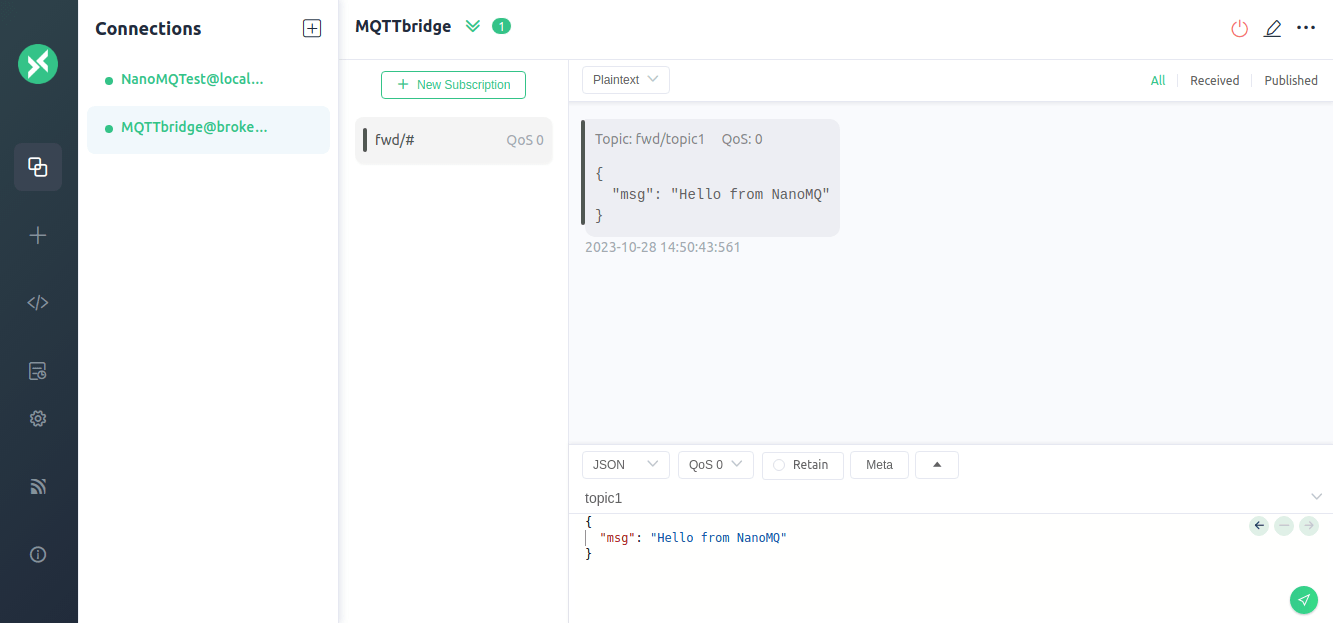
Task: Collapse connection details with double chevron
Action: (x=473, y=27)
